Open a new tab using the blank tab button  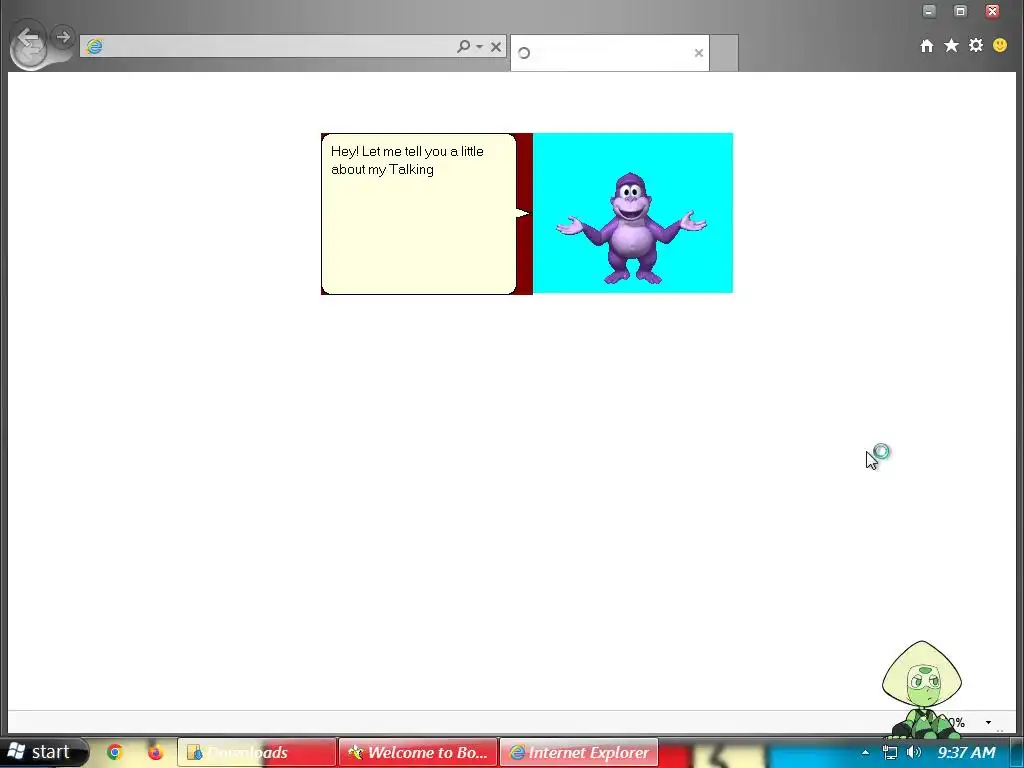click(724, 53)
